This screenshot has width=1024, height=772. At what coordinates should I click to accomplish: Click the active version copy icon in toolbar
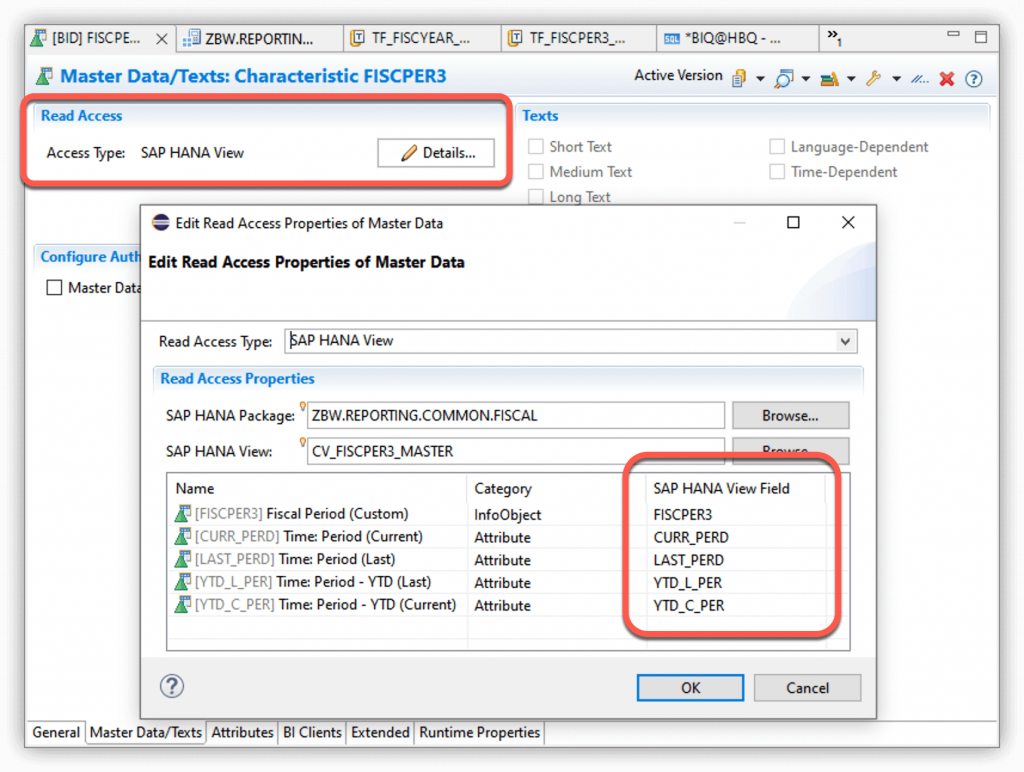tap(739, 78)
